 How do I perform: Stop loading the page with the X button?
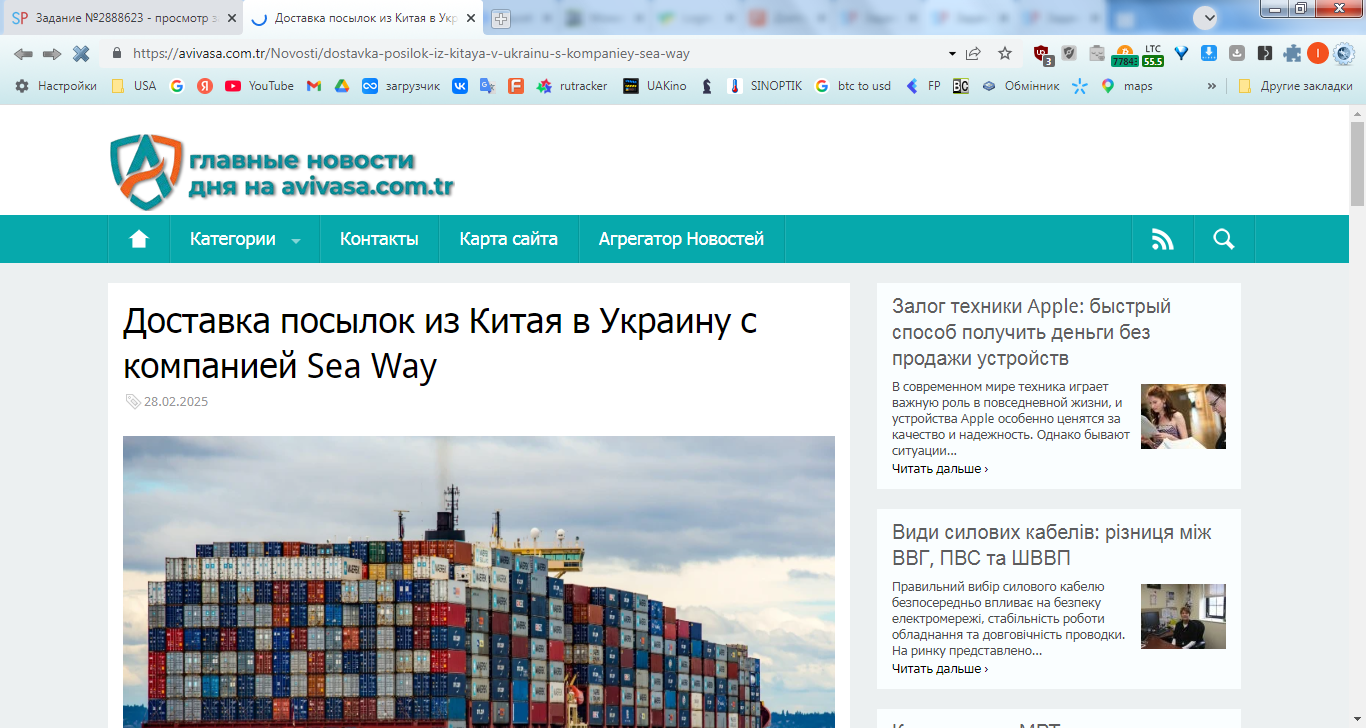click(81, 53)
